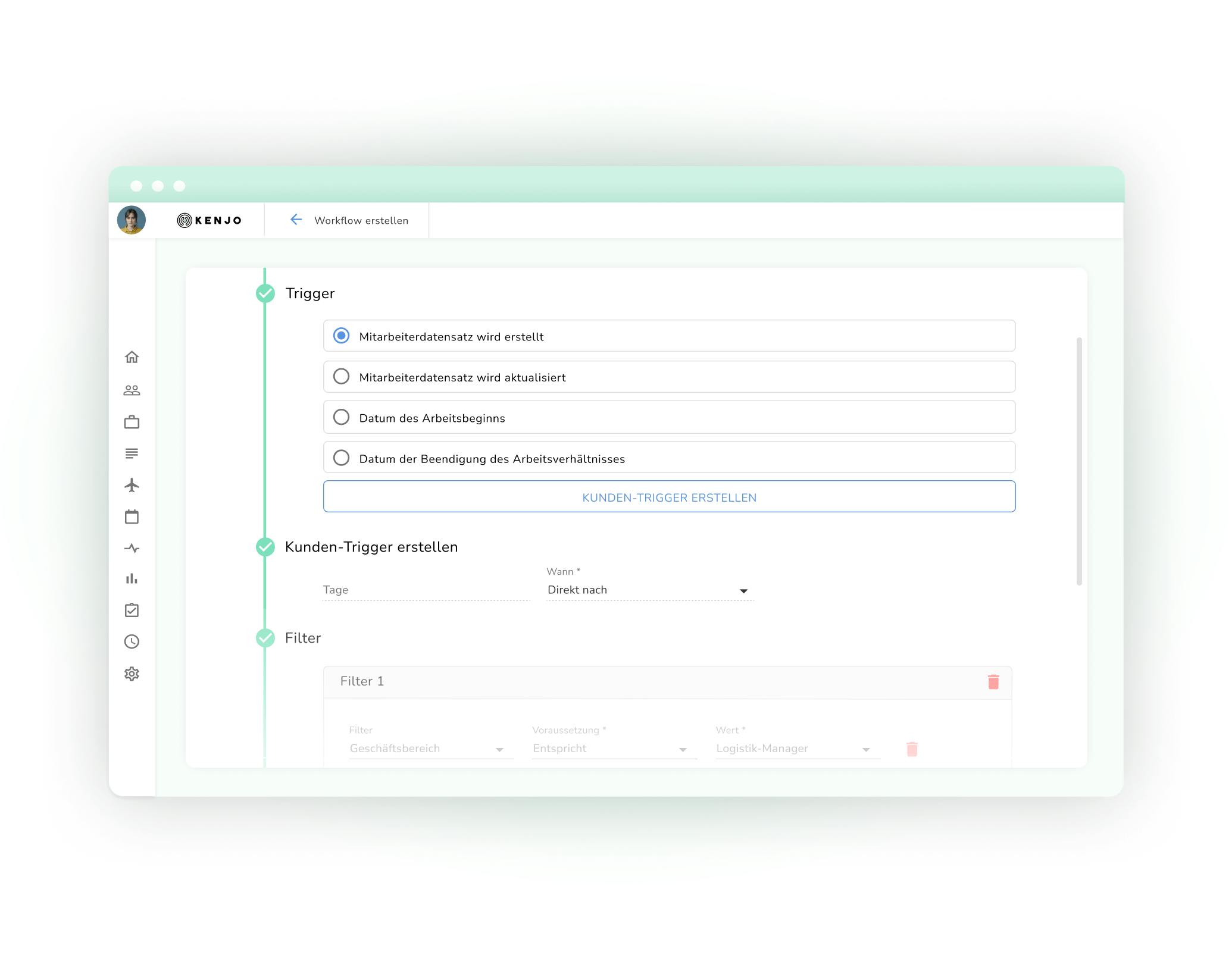Screen dimensions: 1232x964
Task: Open the clock attendance icon
Action: pos(132,641)
